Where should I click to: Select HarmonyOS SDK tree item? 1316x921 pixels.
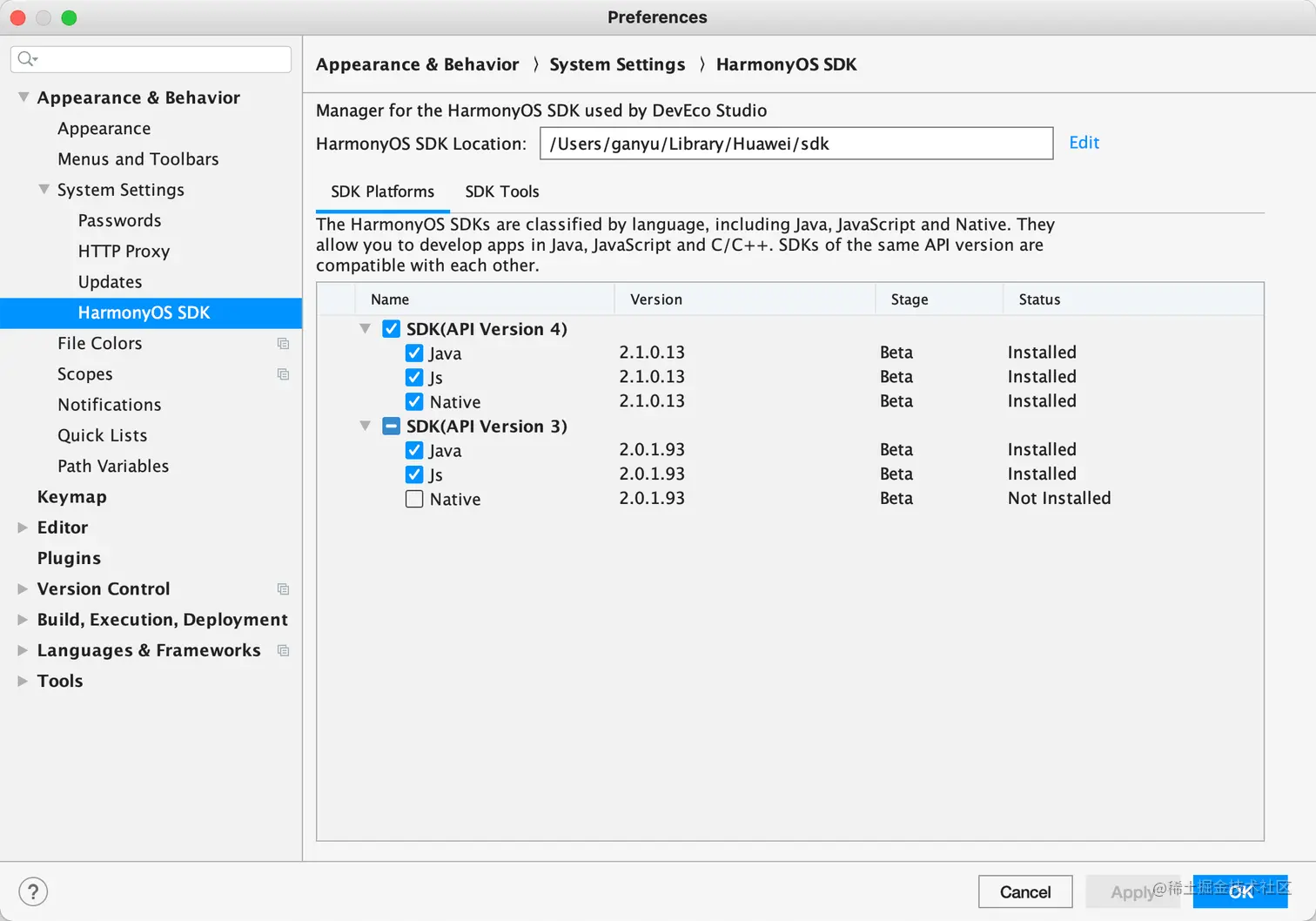coord(151,313)
